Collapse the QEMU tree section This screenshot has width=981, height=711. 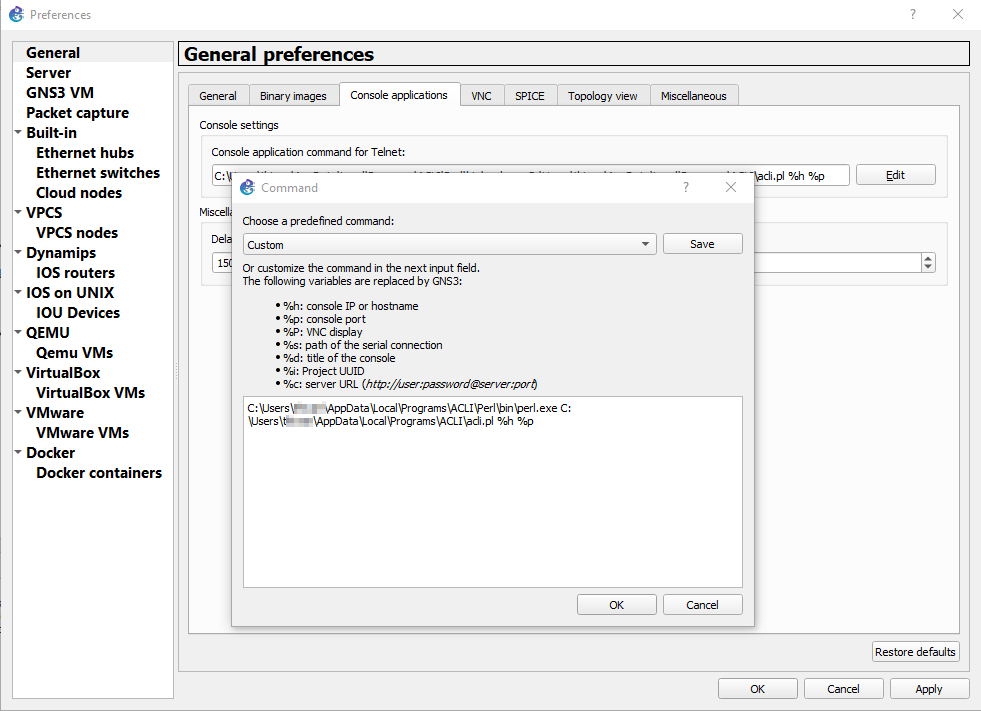pos(18,333)
